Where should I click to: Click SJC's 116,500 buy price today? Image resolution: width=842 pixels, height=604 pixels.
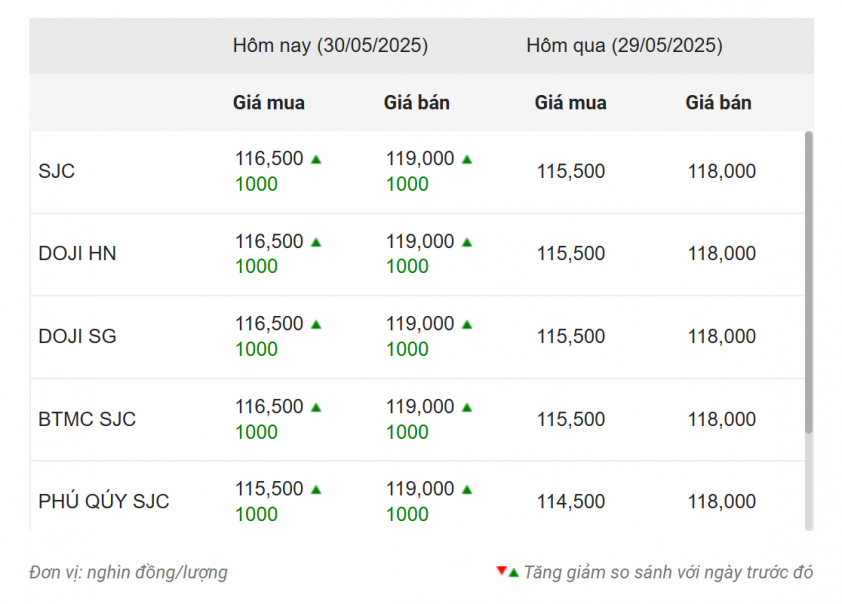click(269, 159)
